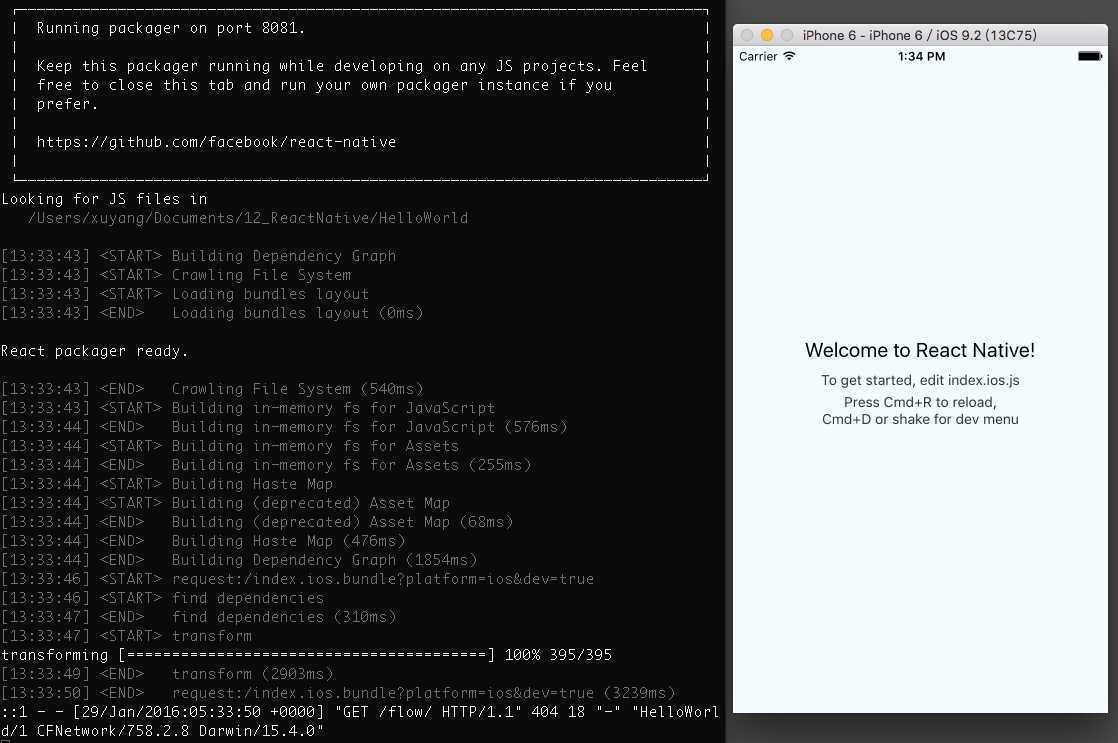Image resolution: width=1118 pixels, height=743 pixels.
Task: Click the 'CFNetwork/758.2.8 Darwin/15.4.0' line
Action: coord(163,731)
